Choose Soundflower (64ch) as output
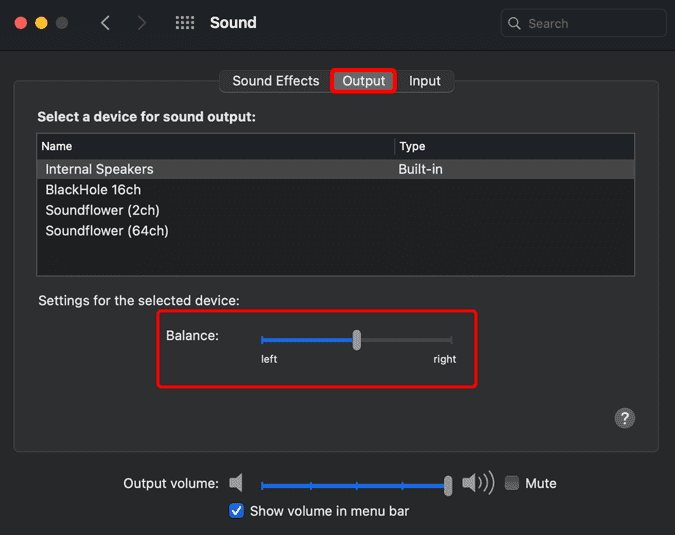This screenshot has width=675, height=535. coord(106,231)
